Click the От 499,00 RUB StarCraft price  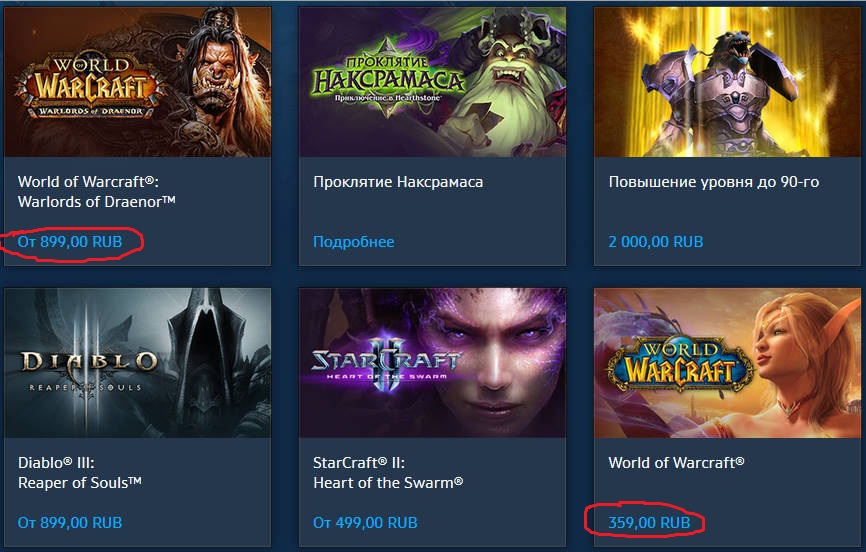365,523
